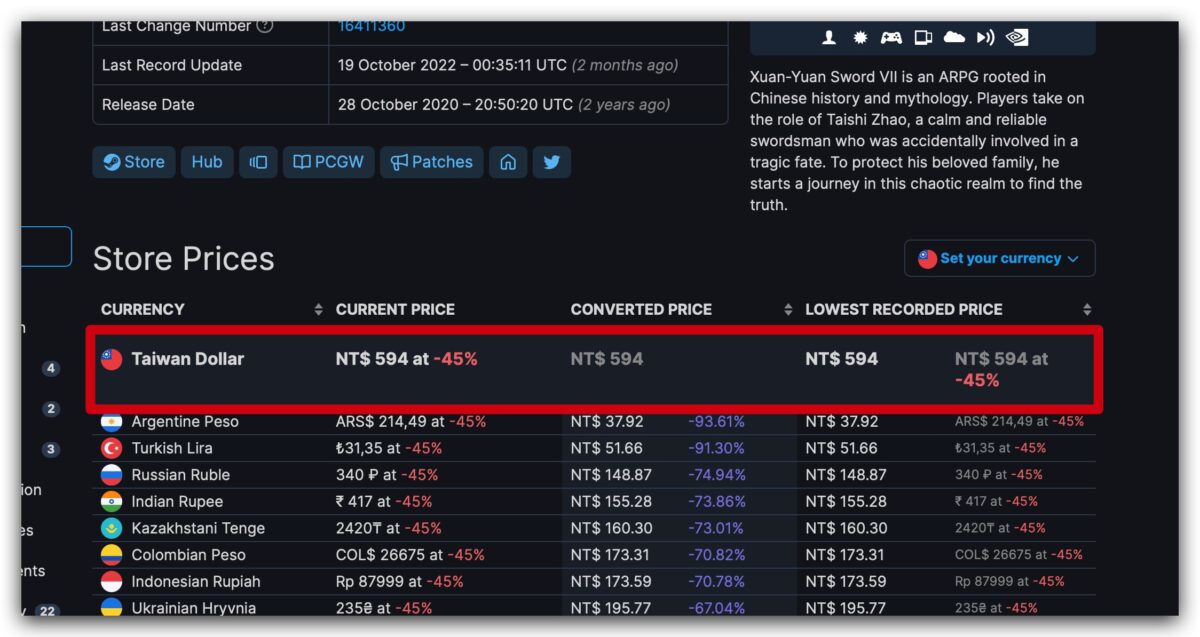Click the Indonesia flag icon
The width and height of the screenshot is (1200, 637).
[x=111, y=581]
